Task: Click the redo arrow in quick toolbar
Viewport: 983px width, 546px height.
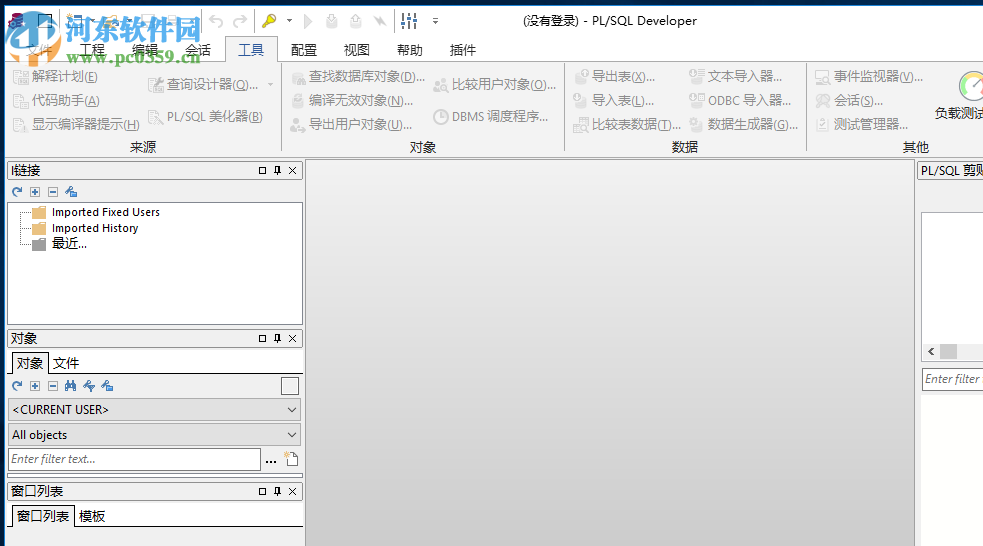Action: tap(239, 21)
